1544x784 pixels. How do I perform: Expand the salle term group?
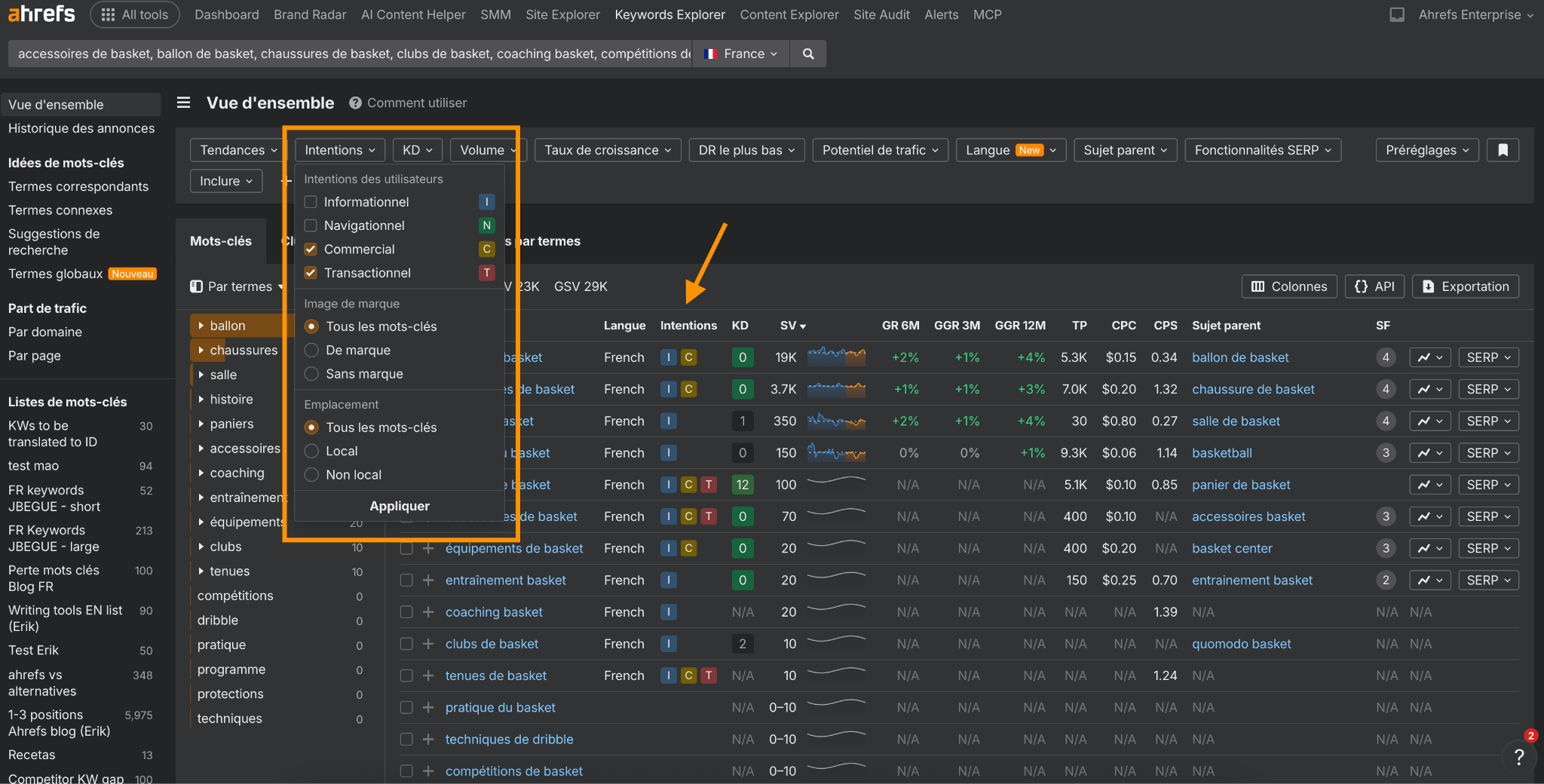click(201, 375)
